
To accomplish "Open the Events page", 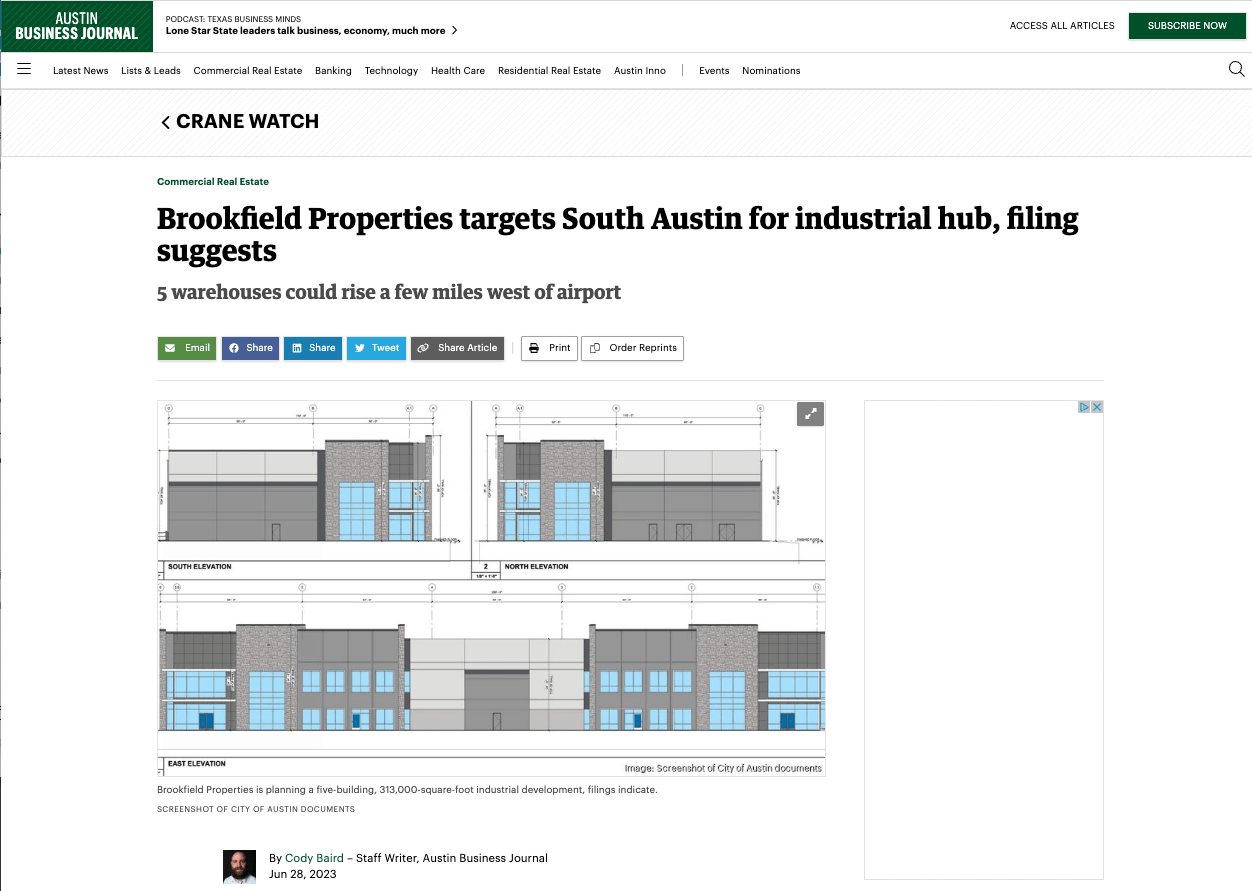I will coord(714,71).
